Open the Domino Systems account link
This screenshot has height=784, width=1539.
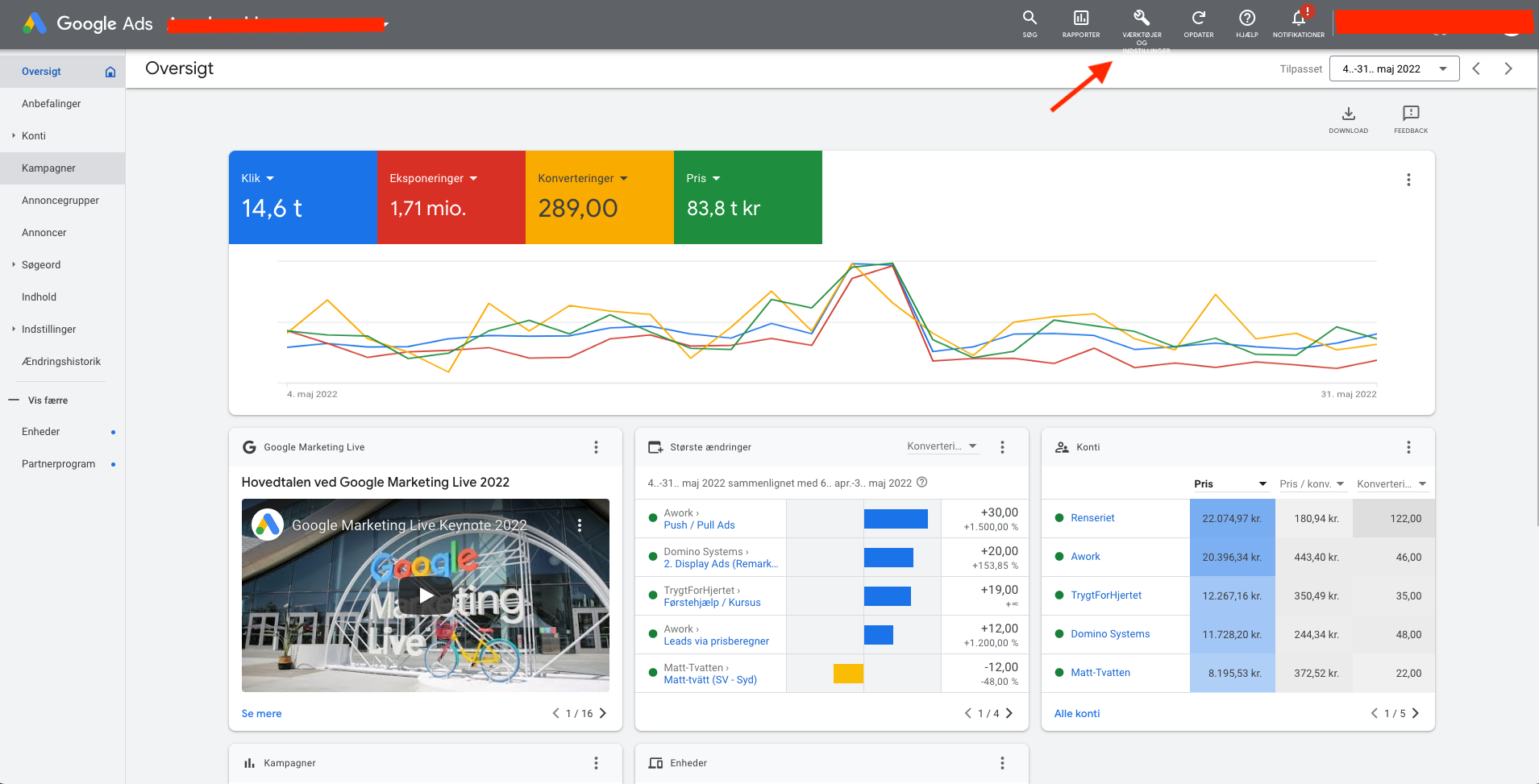pos(1110,634)
